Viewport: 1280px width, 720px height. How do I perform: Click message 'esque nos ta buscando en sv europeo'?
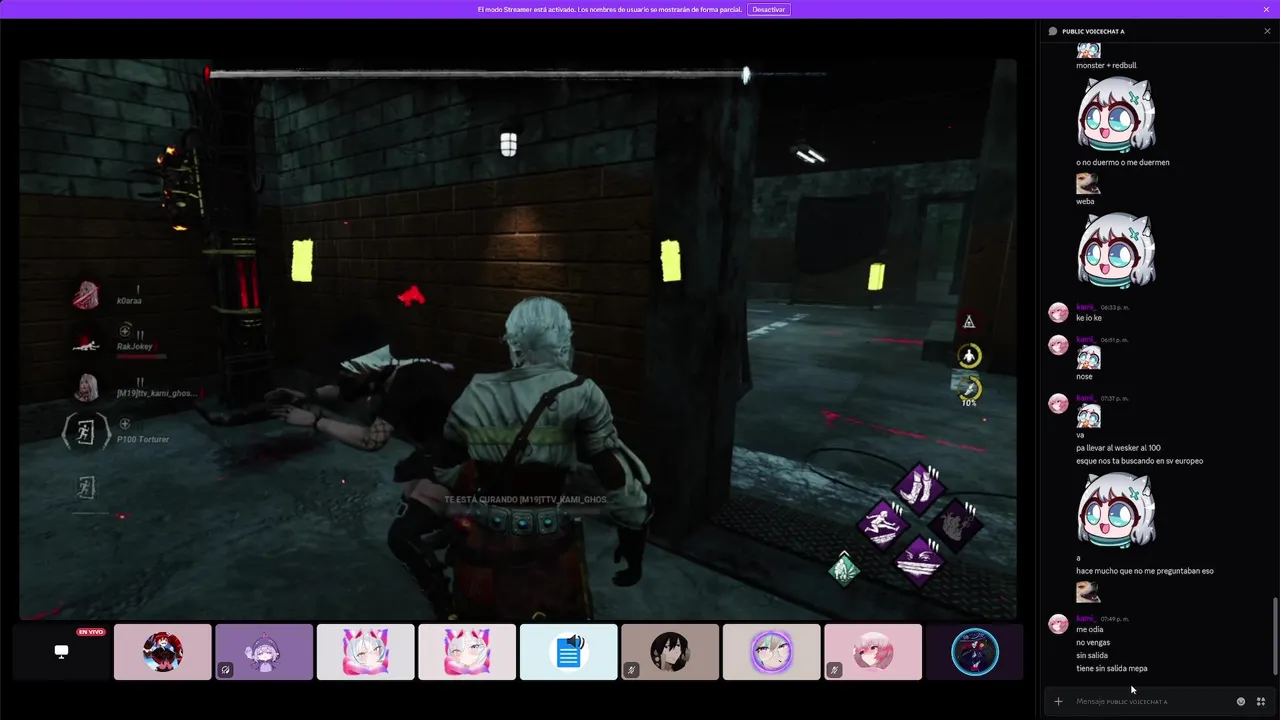click(1139, 461)
